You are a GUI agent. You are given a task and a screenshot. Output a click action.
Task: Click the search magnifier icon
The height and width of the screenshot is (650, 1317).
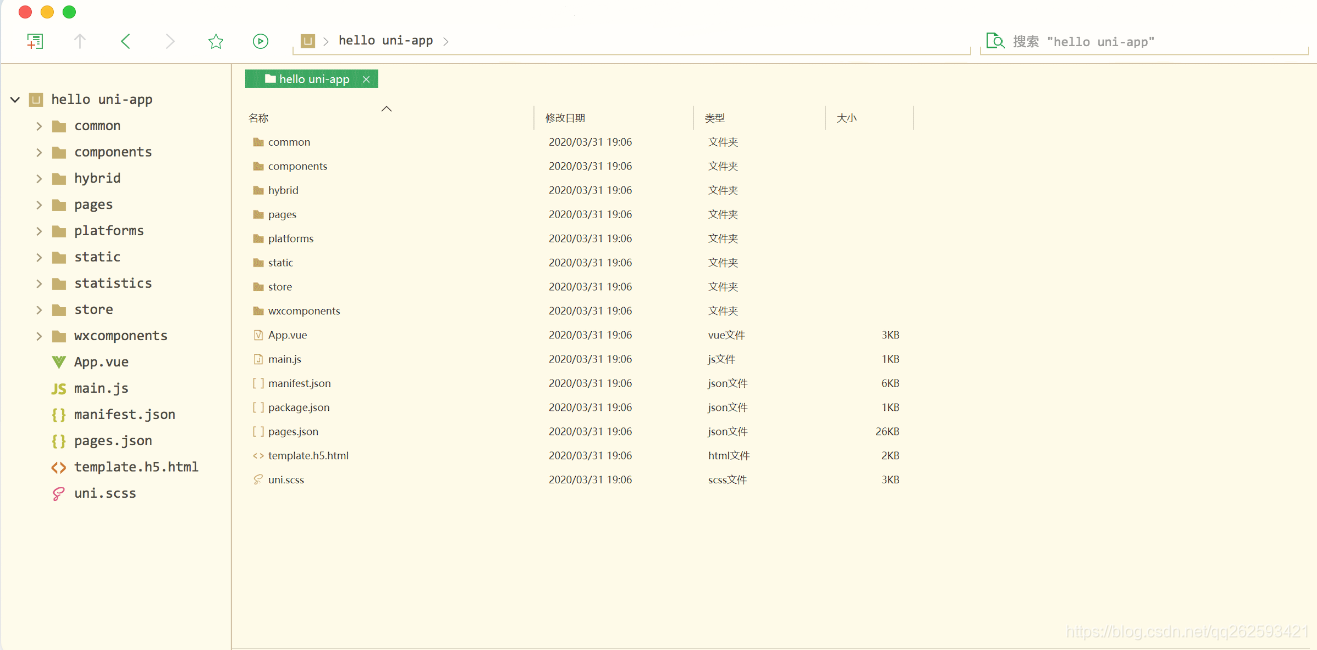tap(995, 41)
